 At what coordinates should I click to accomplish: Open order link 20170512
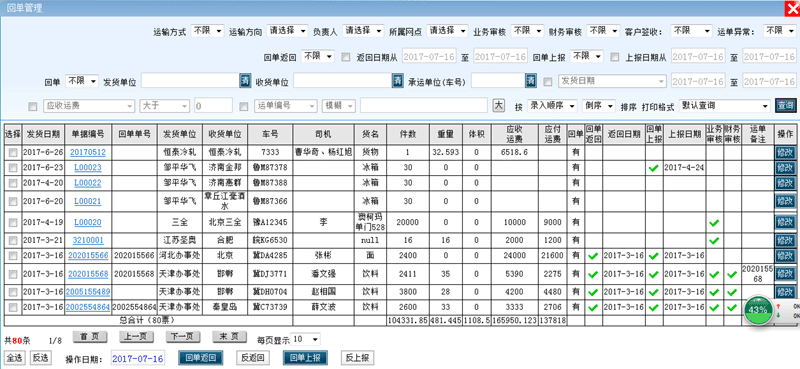click(88, 152)
